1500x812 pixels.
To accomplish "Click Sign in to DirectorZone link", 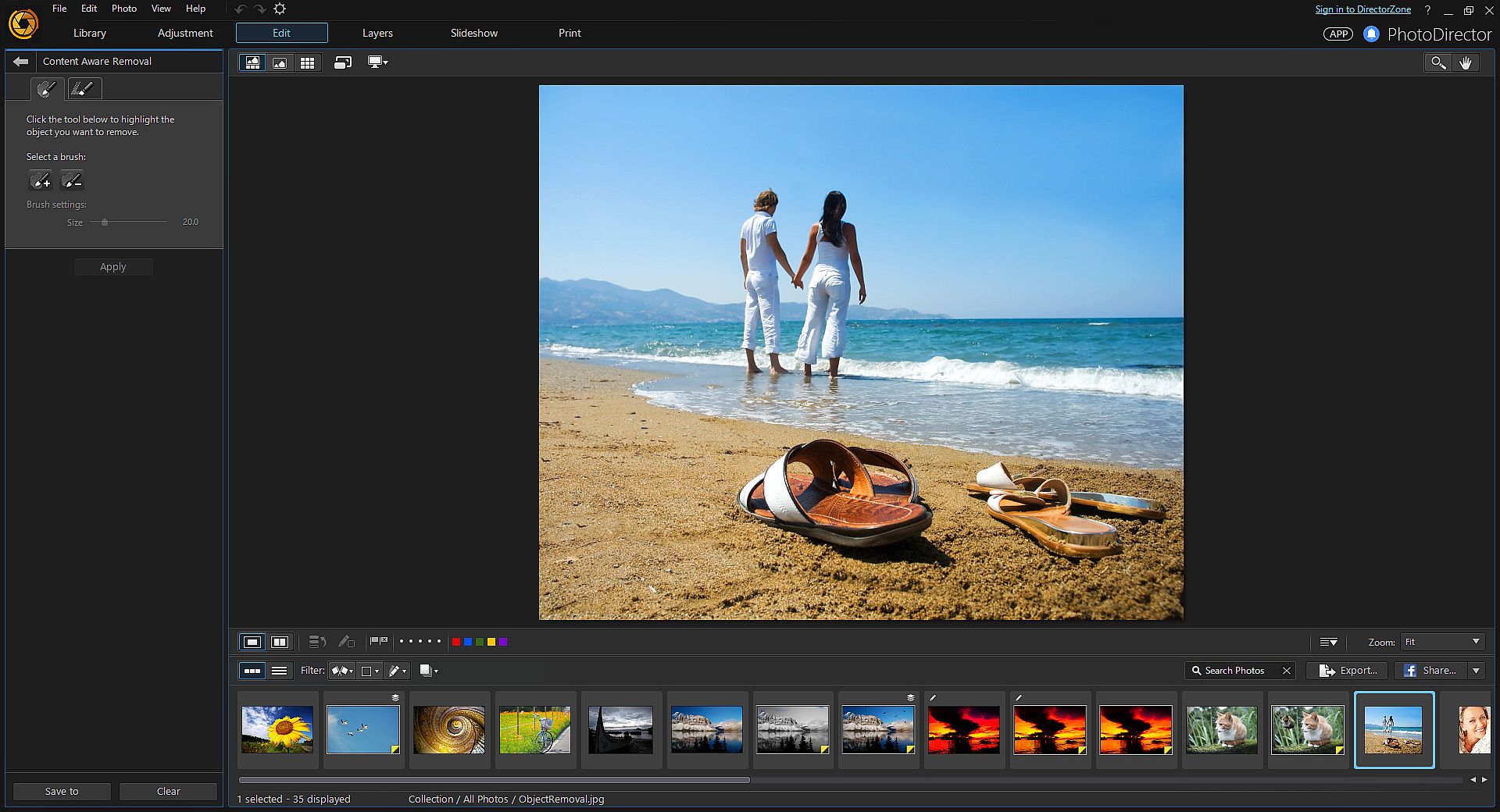I will pos(1362,9).
